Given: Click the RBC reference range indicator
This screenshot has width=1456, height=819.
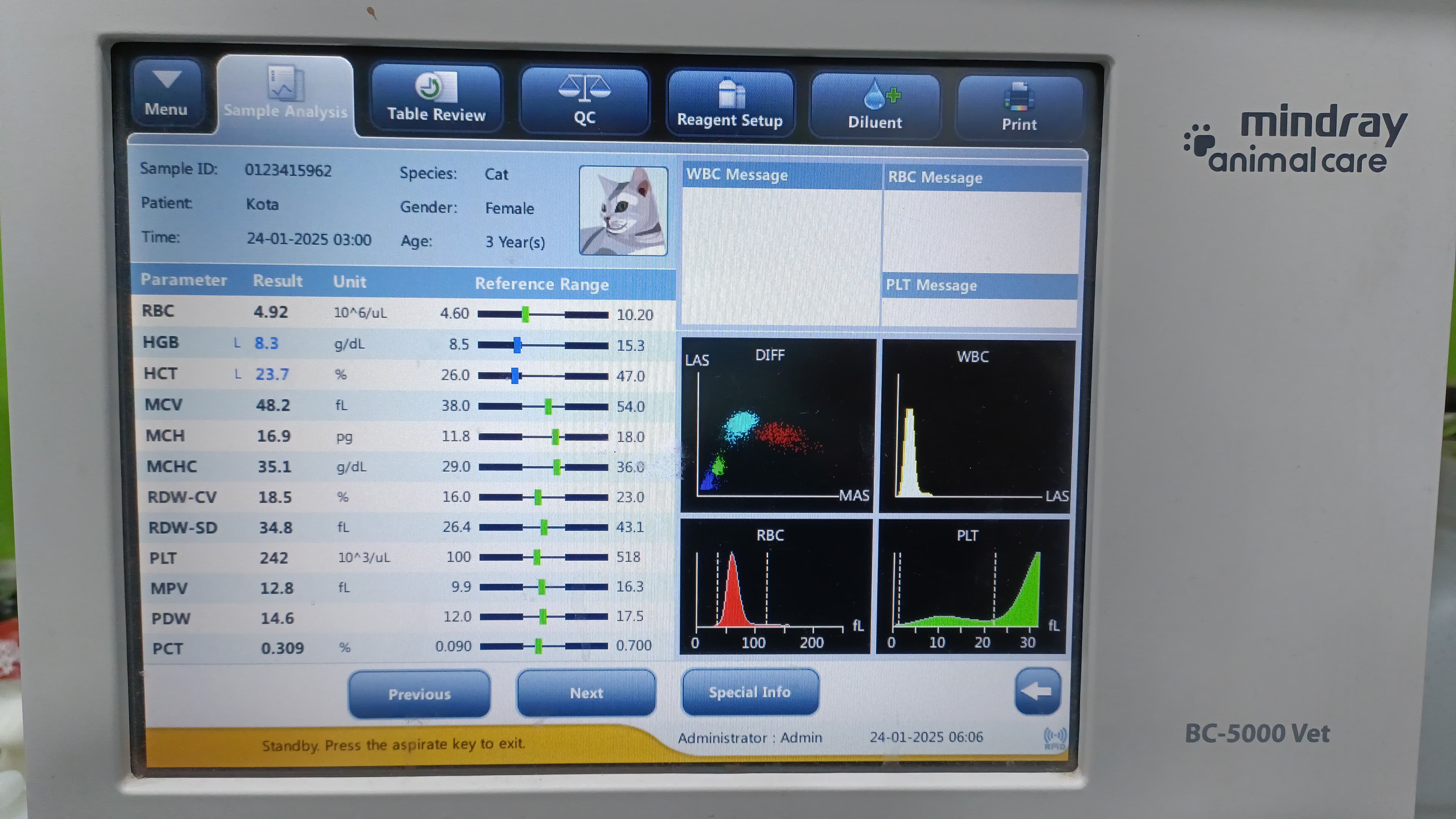Looking at the screenshot, I should (x=543, y=314).
